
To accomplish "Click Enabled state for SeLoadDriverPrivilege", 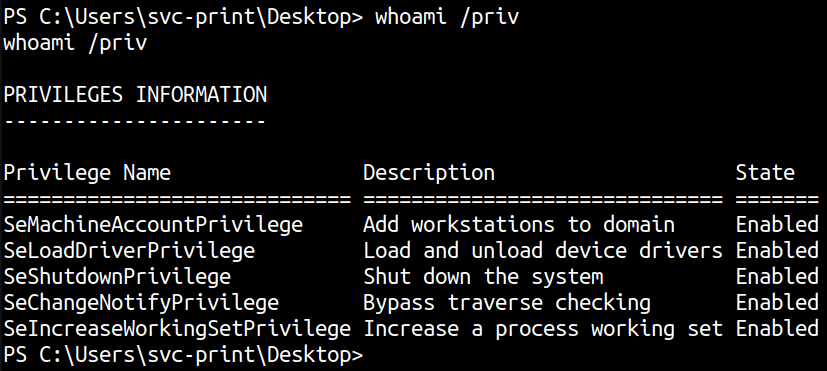I will click(777, 251).
